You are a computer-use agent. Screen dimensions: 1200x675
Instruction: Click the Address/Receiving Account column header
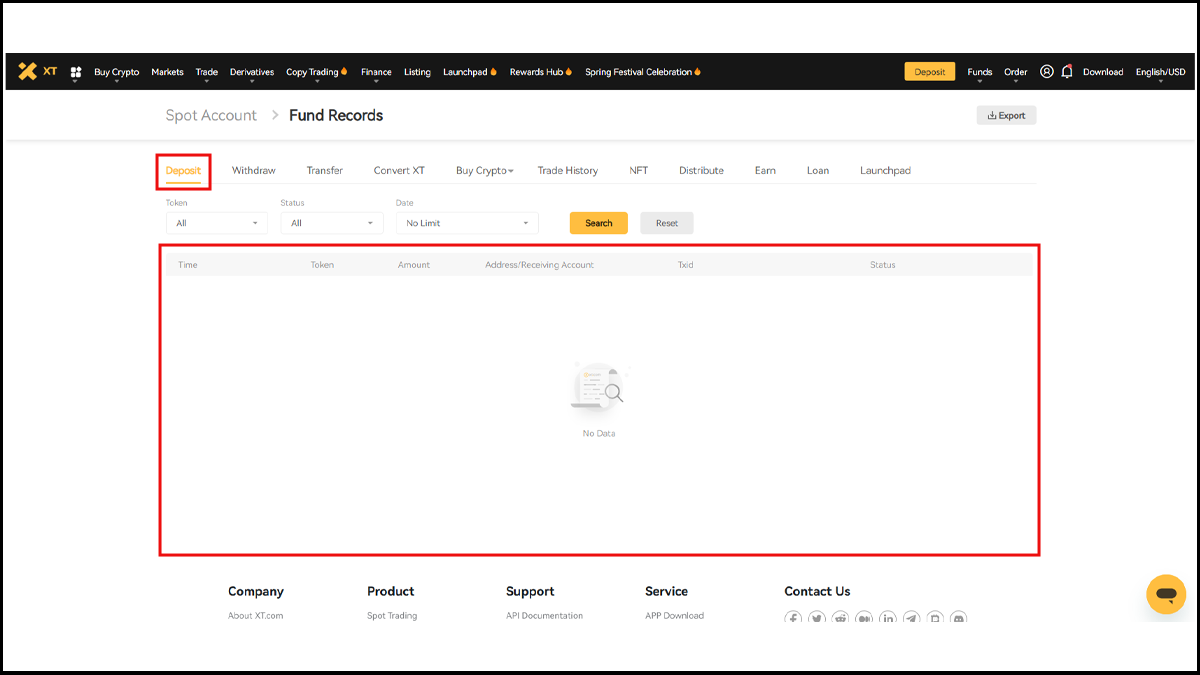540,265
